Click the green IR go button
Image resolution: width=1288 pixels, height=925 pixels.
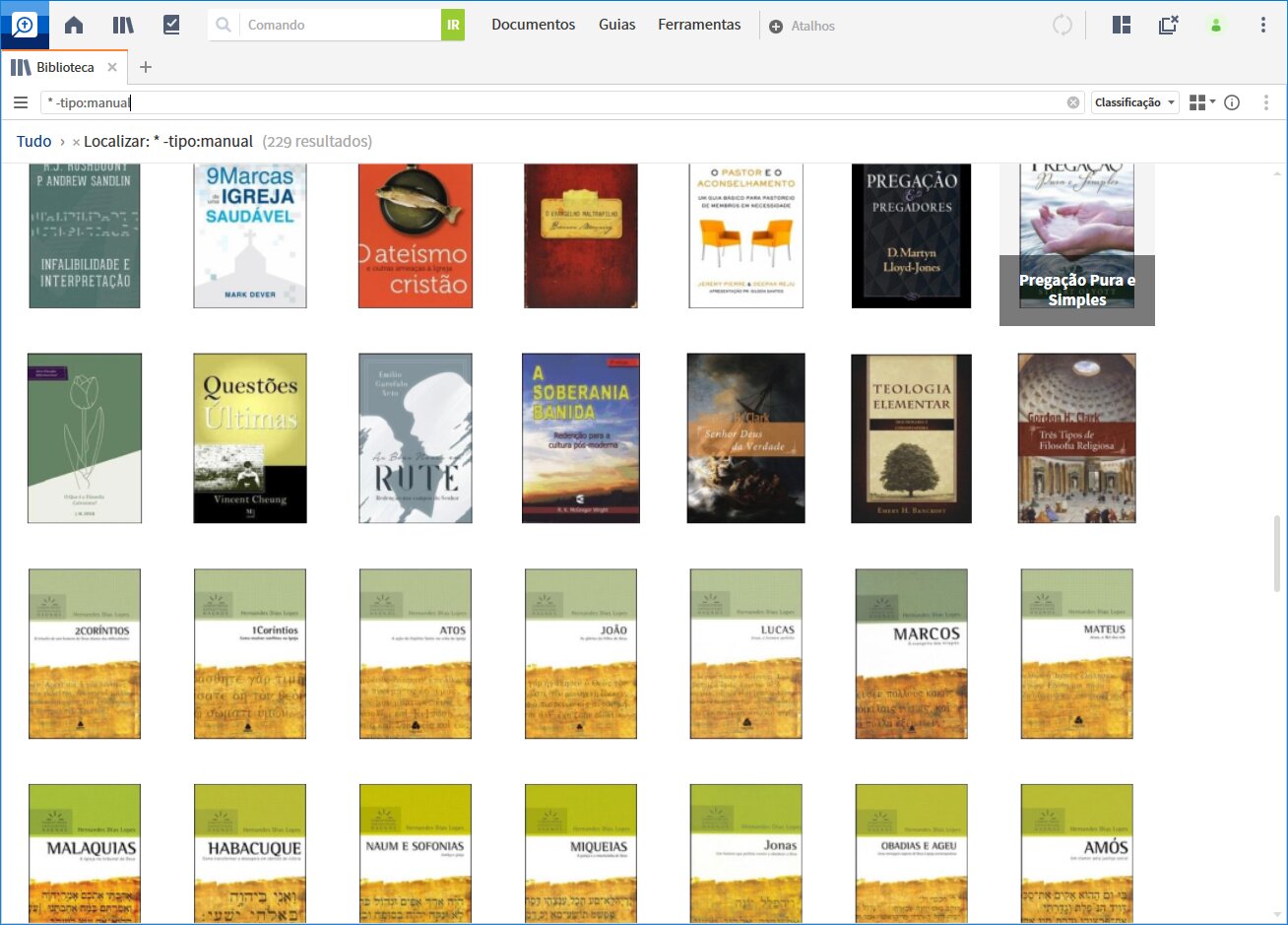[453, 25]
